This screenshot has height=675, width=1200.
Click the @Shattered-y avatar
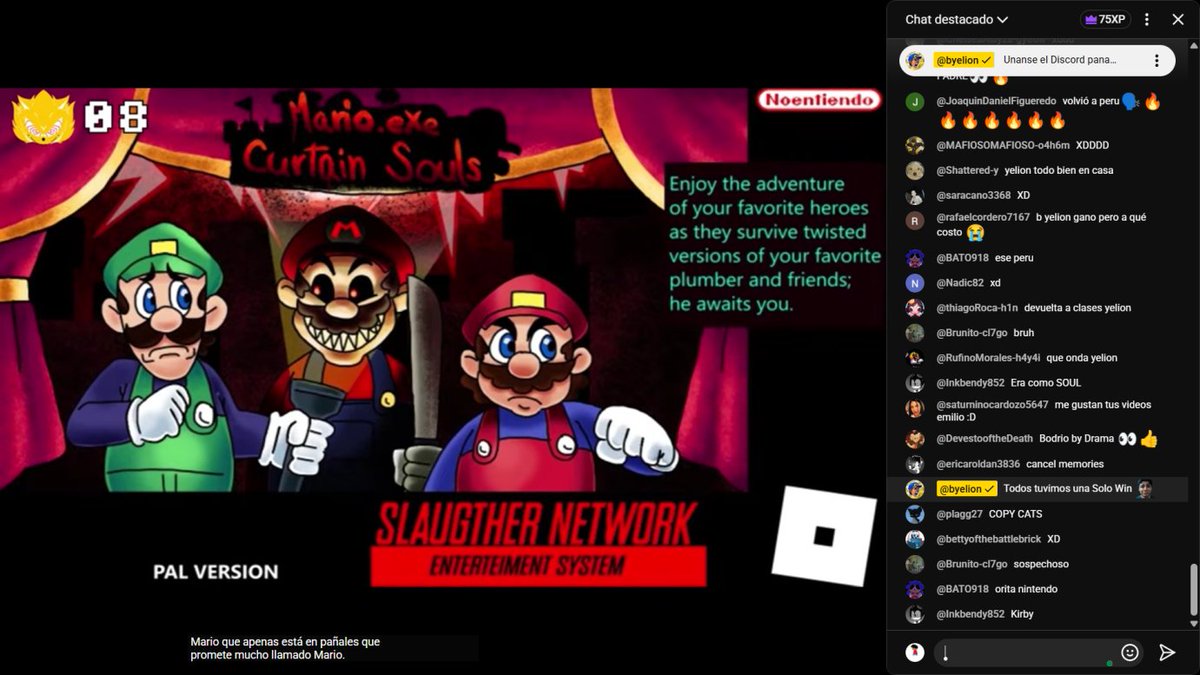pyautogui.click(x=915, y=170)
